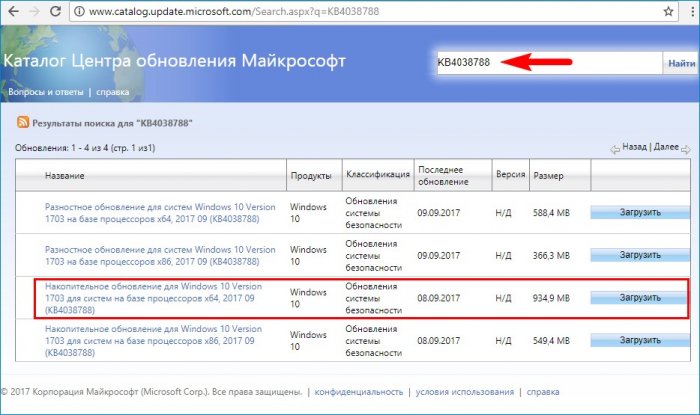Click the Найти search button

point(681,63)
